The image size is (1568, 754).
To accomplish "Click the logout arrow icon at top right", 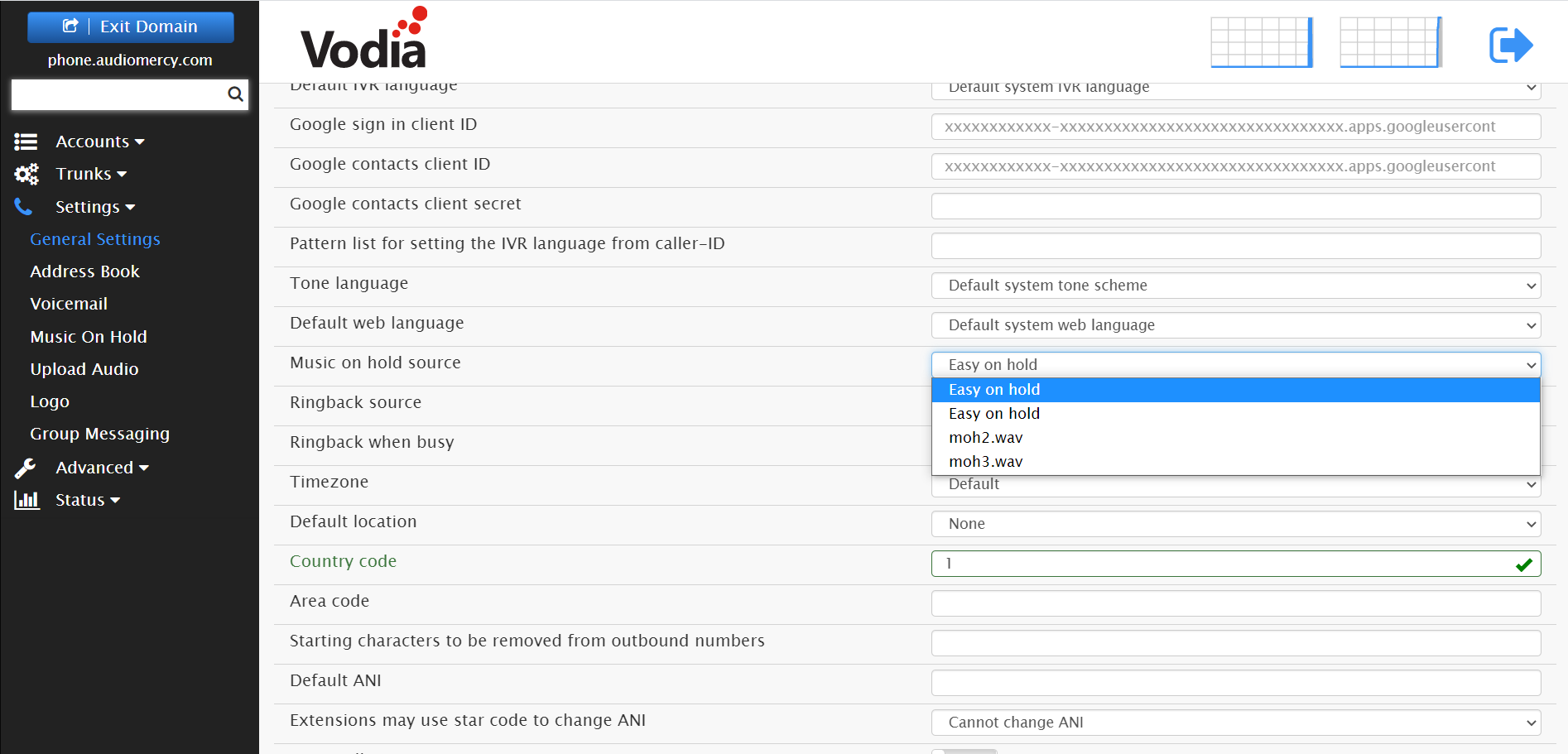I will (x=1510, y=45).
